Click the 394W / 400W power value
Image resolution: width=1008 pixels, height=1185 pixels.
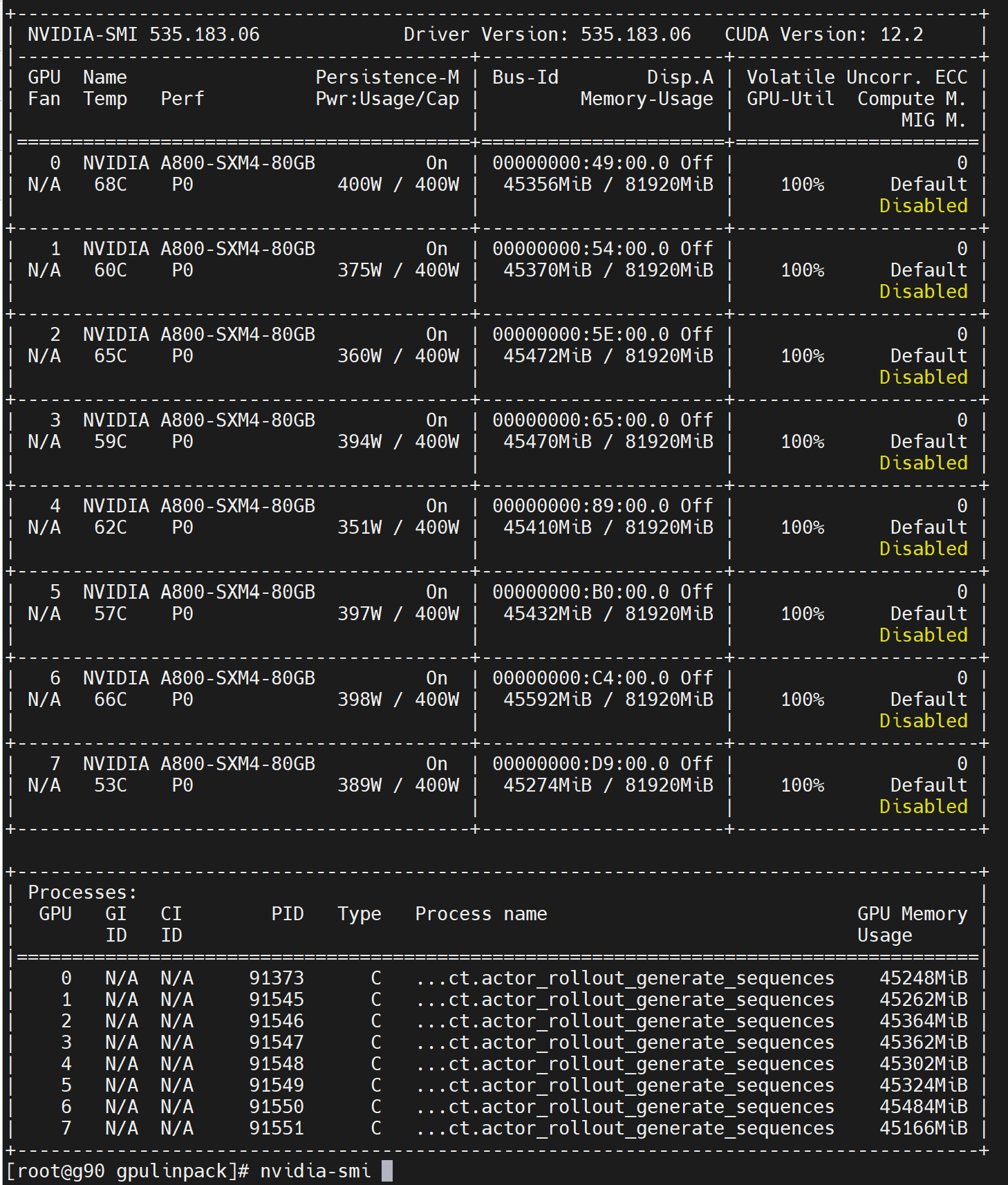click(398, 442)
